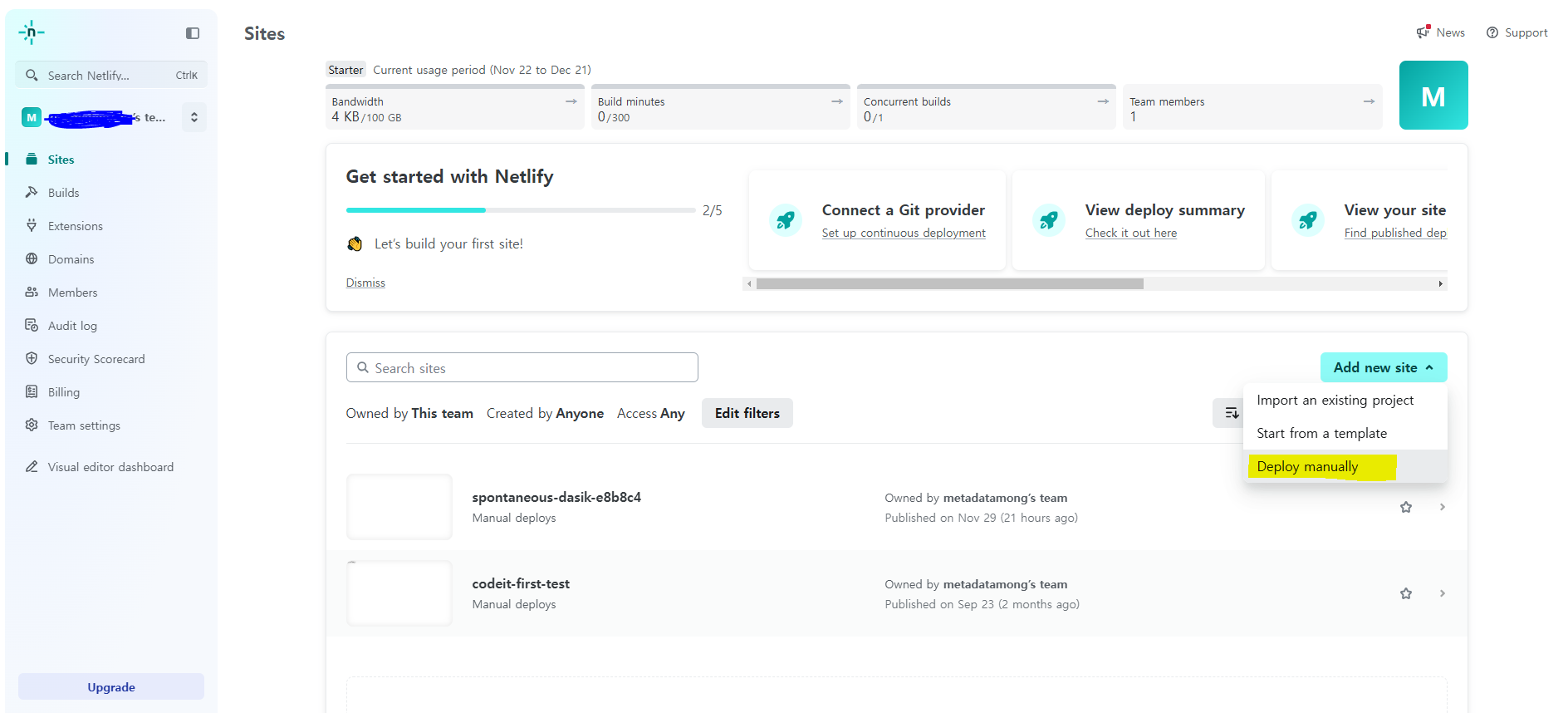
Task: Click the Upgrade button
Action: [111, 686]
